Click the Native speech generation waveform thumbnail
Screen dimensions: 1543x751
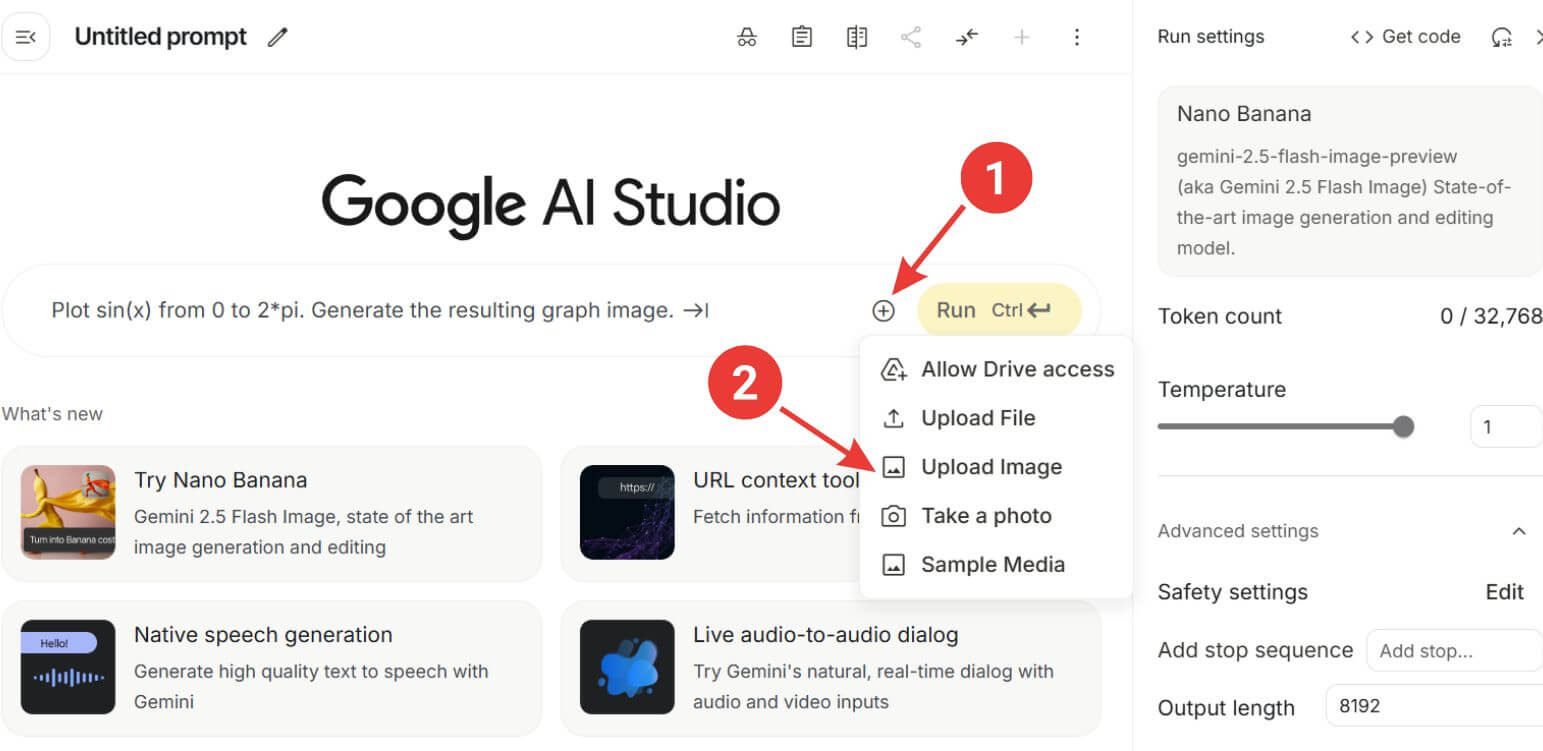point(68,667)
